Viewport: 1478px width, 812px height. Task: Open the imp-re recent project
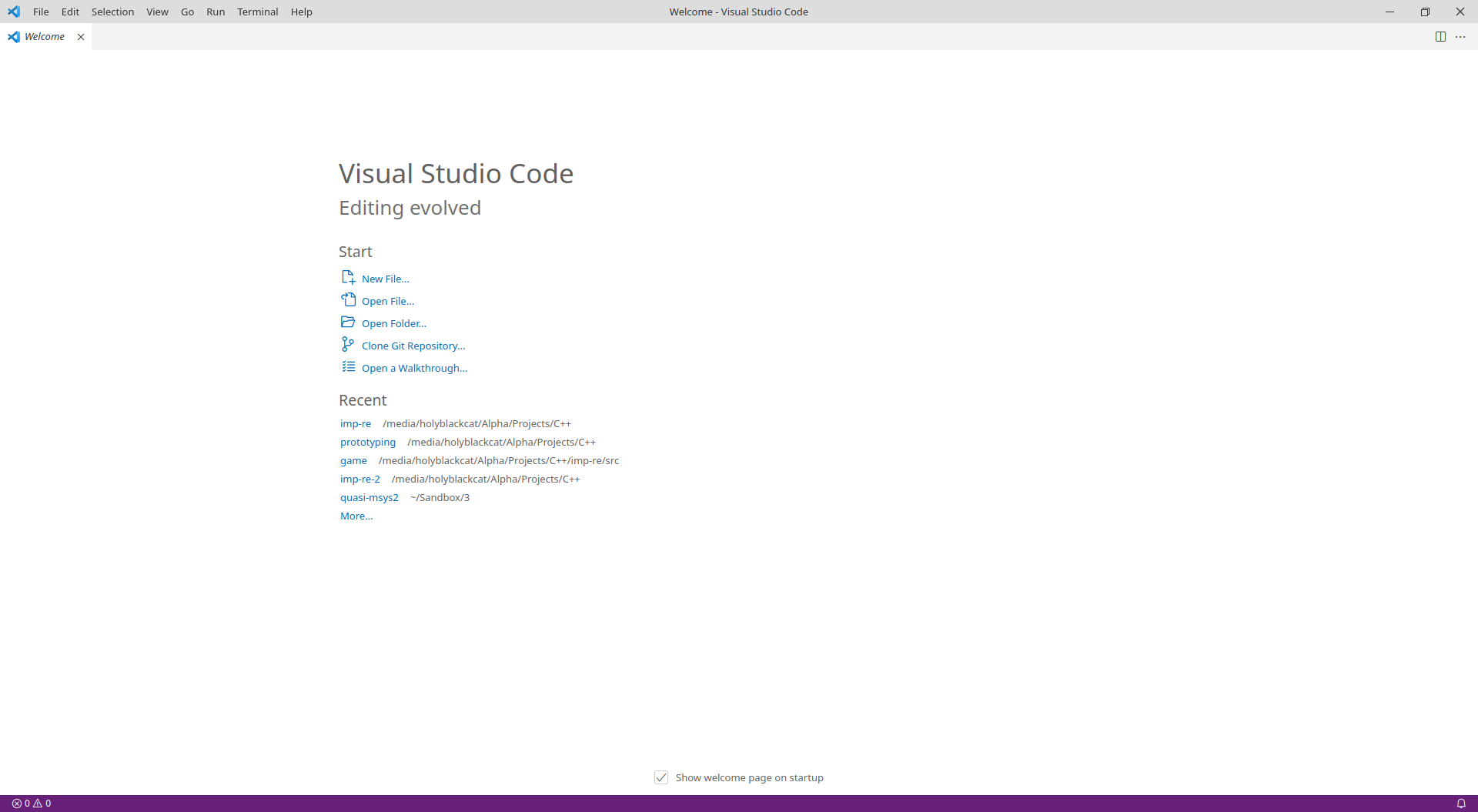click(x=355, y=423)
